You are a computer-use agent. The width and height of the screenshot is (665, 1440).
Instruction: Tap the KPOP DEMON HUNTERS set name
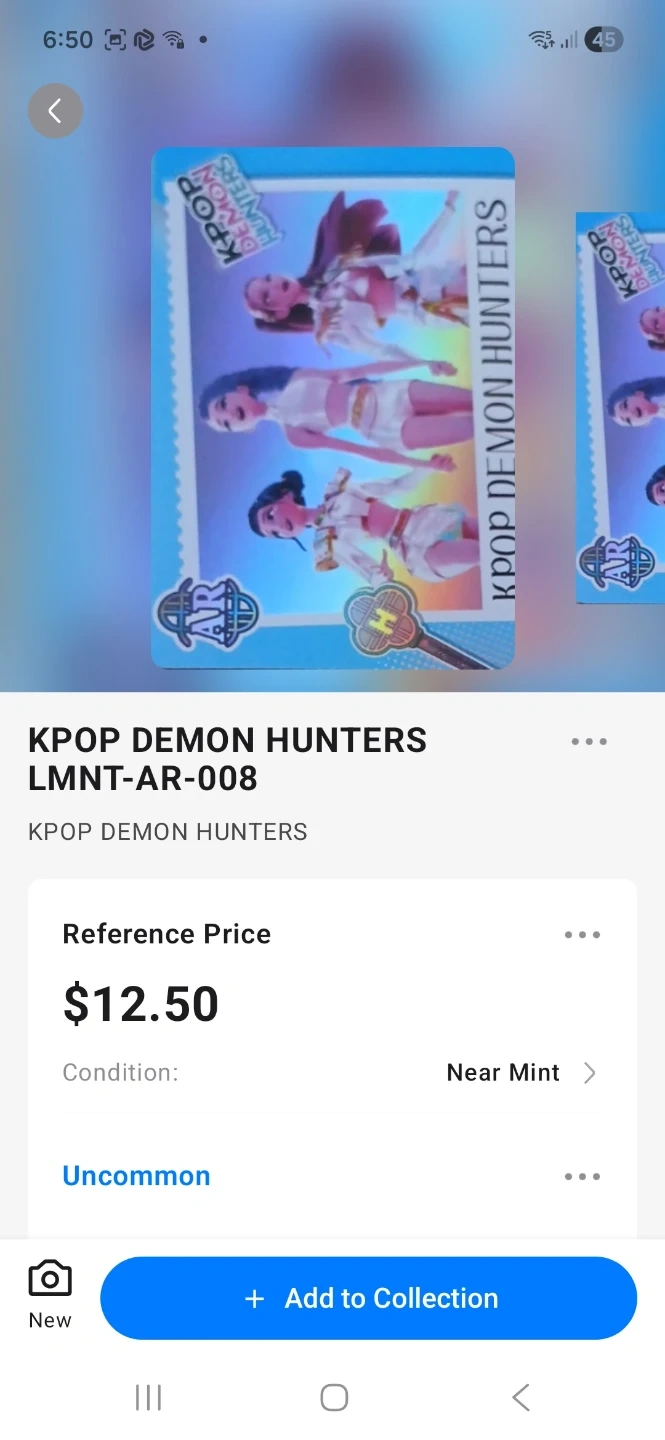pyautogui.click(x=167, y=832)
